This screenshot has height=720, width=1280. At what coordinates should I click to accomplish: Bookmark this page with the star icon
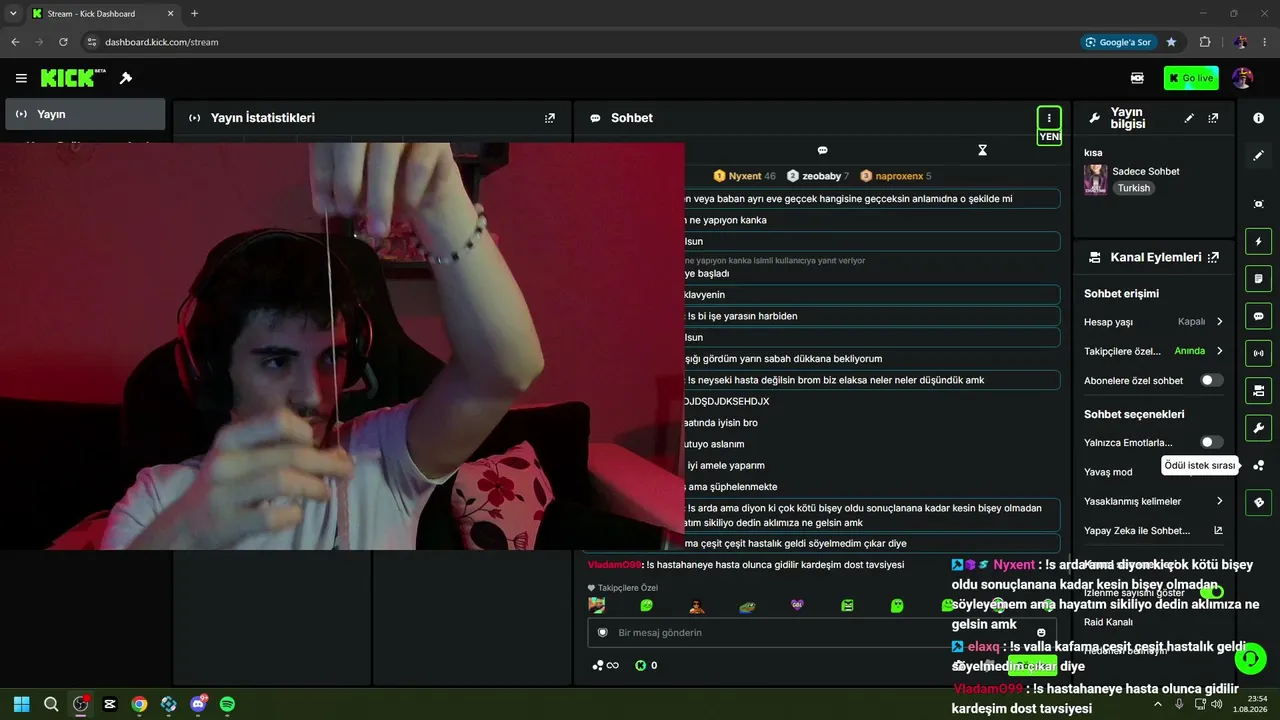[1171, 42]
